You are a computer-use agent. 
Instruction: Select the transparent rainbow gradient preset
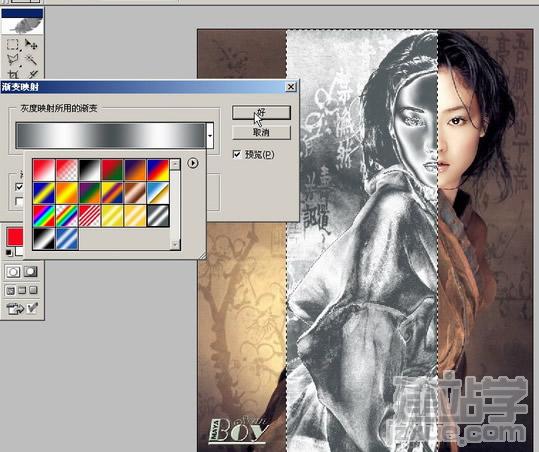[67, 216]
